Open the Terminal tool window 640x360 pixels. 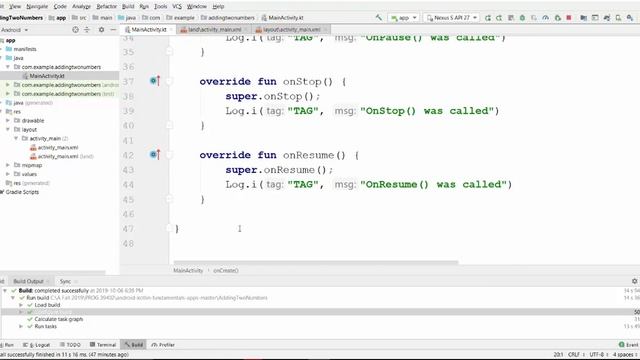click(103, 344)
